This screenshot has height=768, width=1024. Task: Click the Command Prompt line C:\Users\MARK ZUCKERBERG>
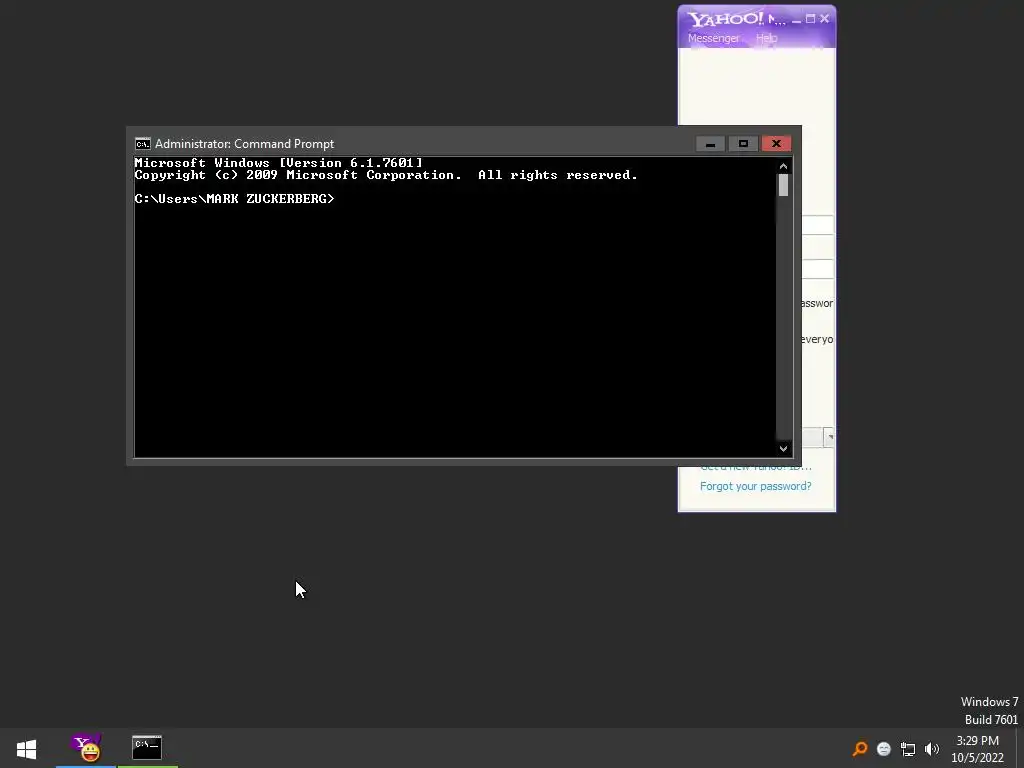point(234,199)
